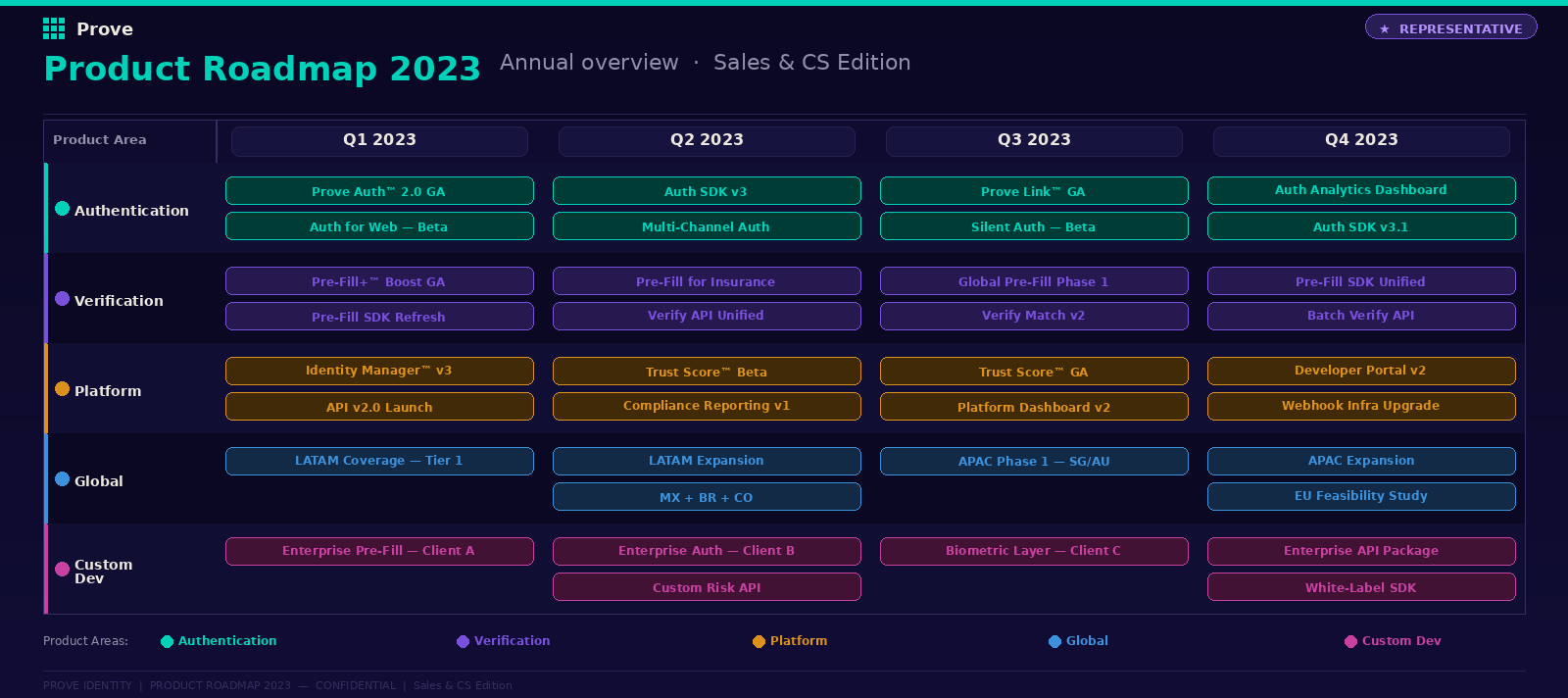Screen dimensions: 1568x698
Task: Click the Identity Manager v3 item
Action: [379, 372]
